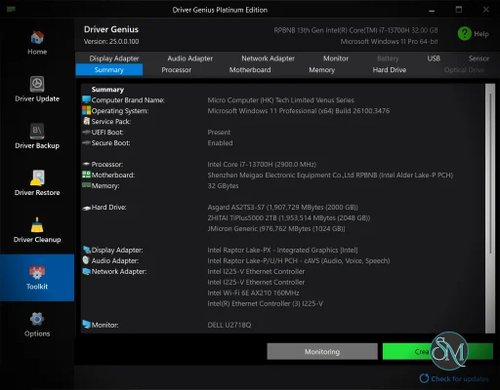Click the green Help question icon

tap(464, 34)
